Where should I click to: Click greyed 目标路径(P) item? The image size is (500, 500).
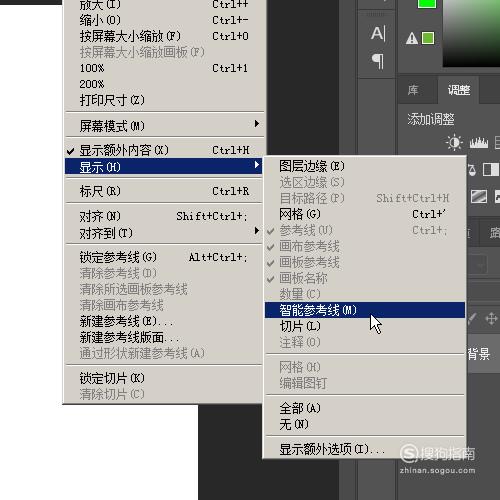coord(365,198)
